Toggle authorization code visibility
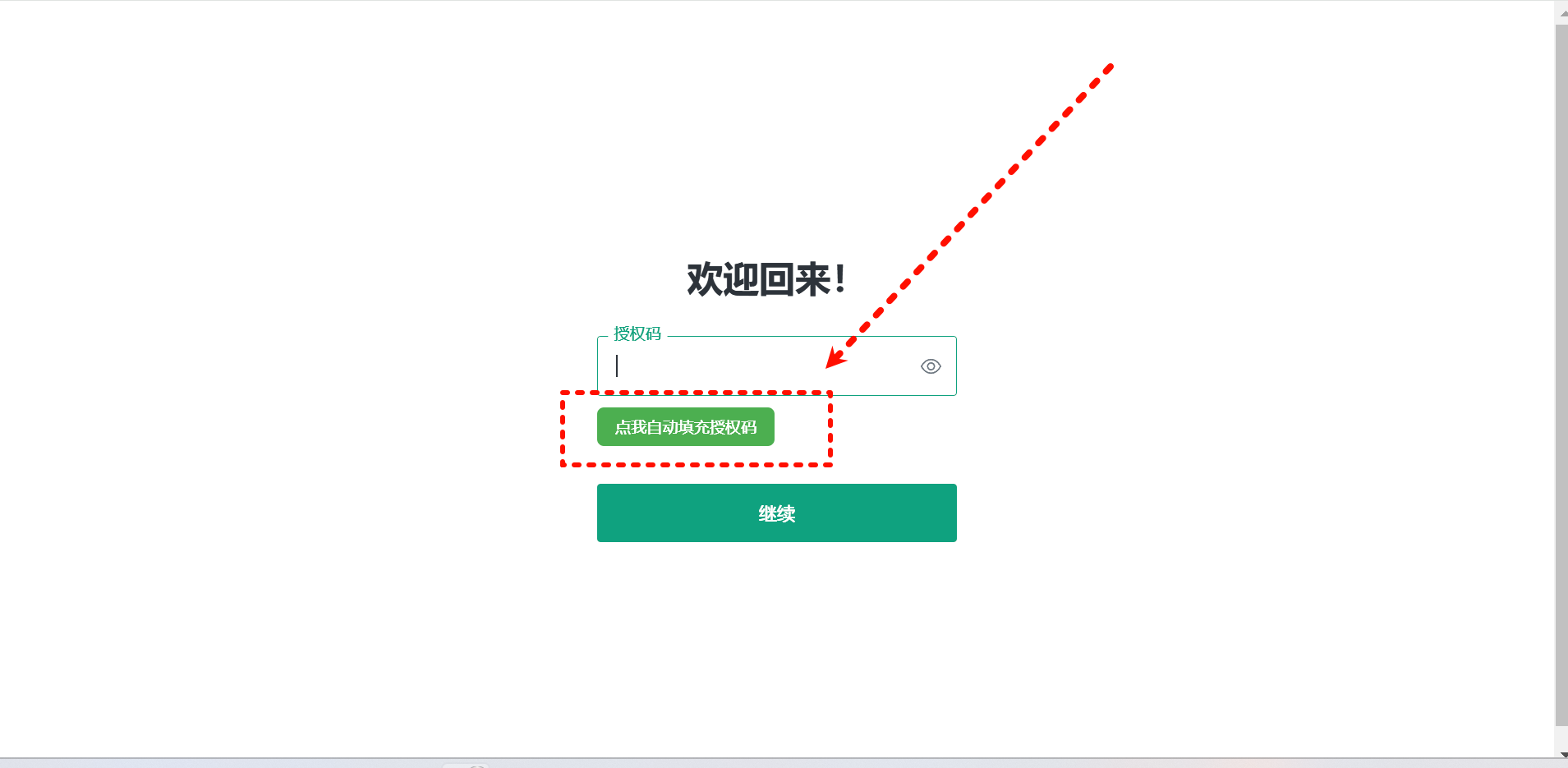The height and width of the screenshot is (768, 1568). (x=930, y=366)
